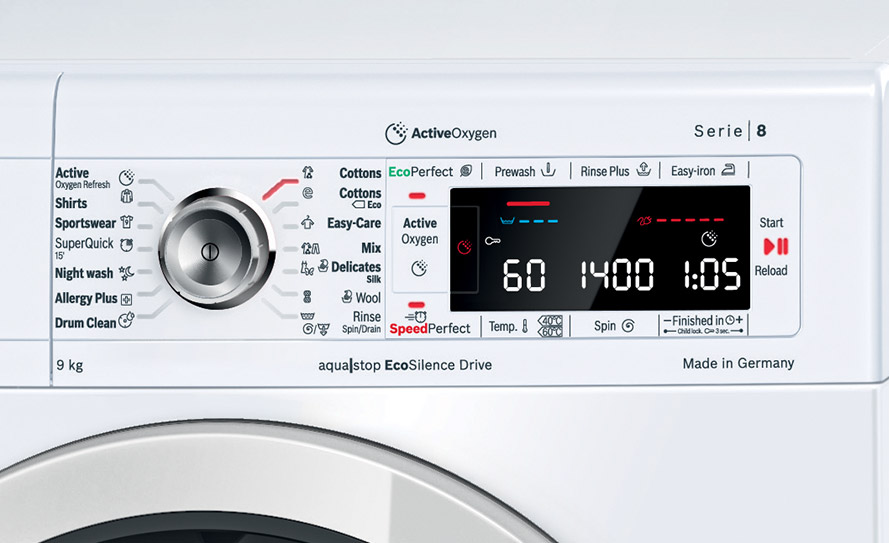Tap the 60 temperature value on display
Screen dimensions: 889x543
coord(524,275)
